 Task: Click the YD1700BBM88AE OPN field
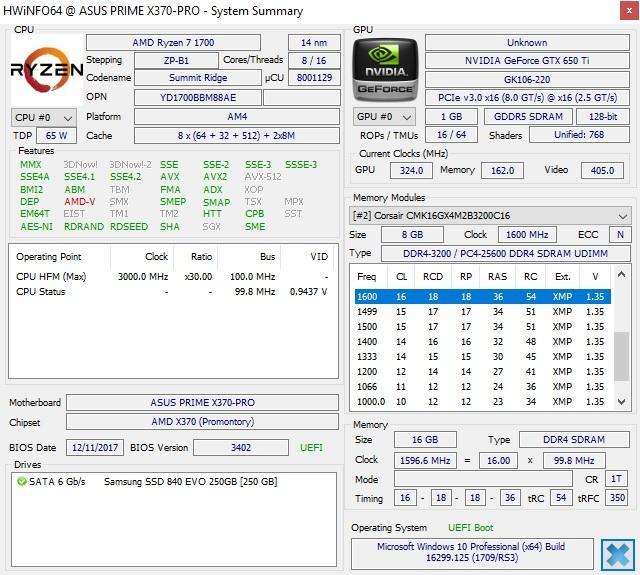pyautogui.click(x=198, y=98)
